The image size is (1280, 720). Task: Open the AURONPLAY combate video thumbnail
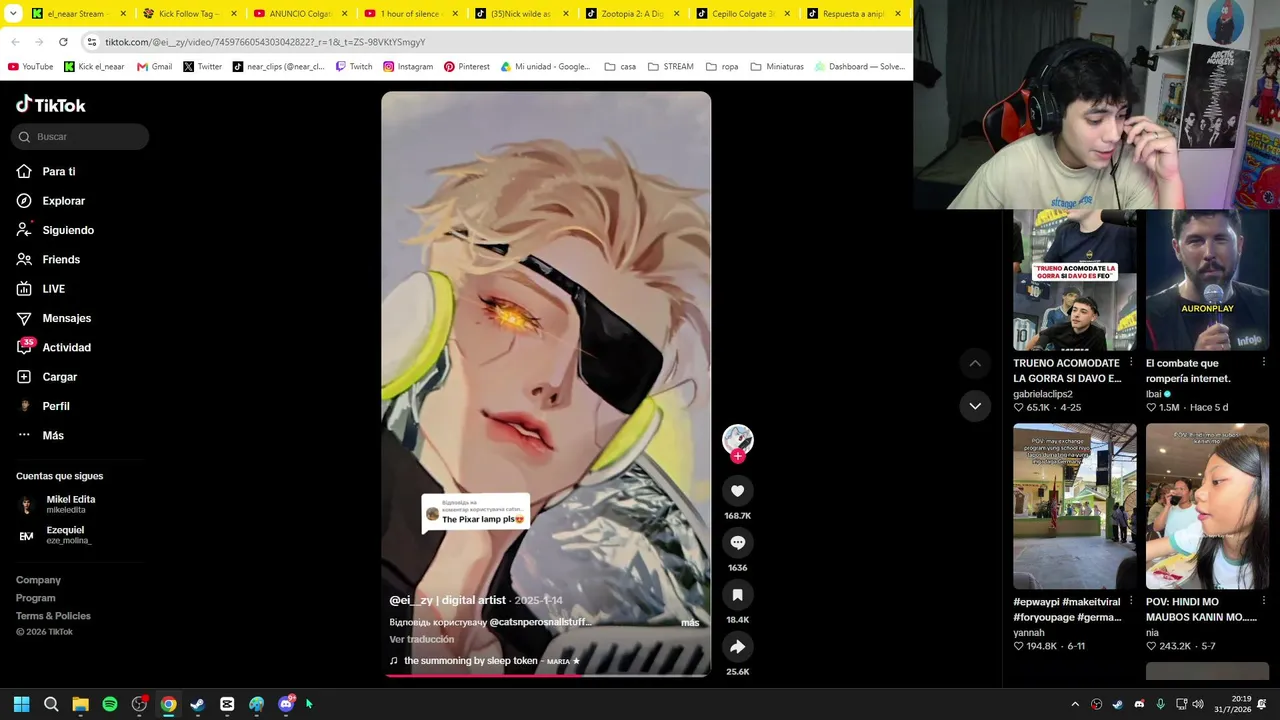[x=1207, y=280]
